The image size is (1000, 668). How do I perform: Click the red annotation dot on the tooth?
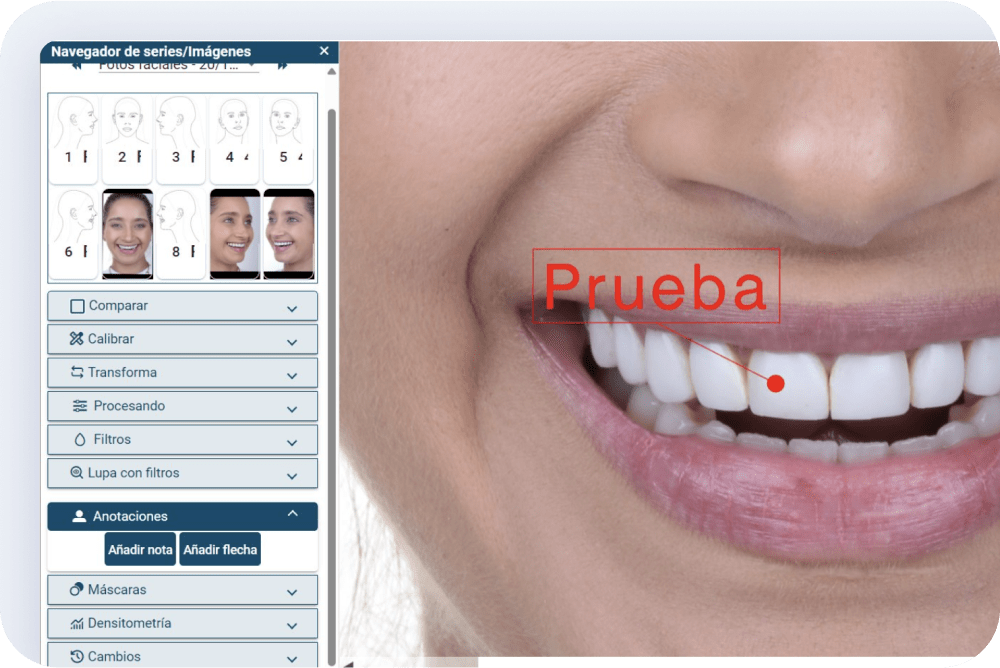tap(776, 383)
